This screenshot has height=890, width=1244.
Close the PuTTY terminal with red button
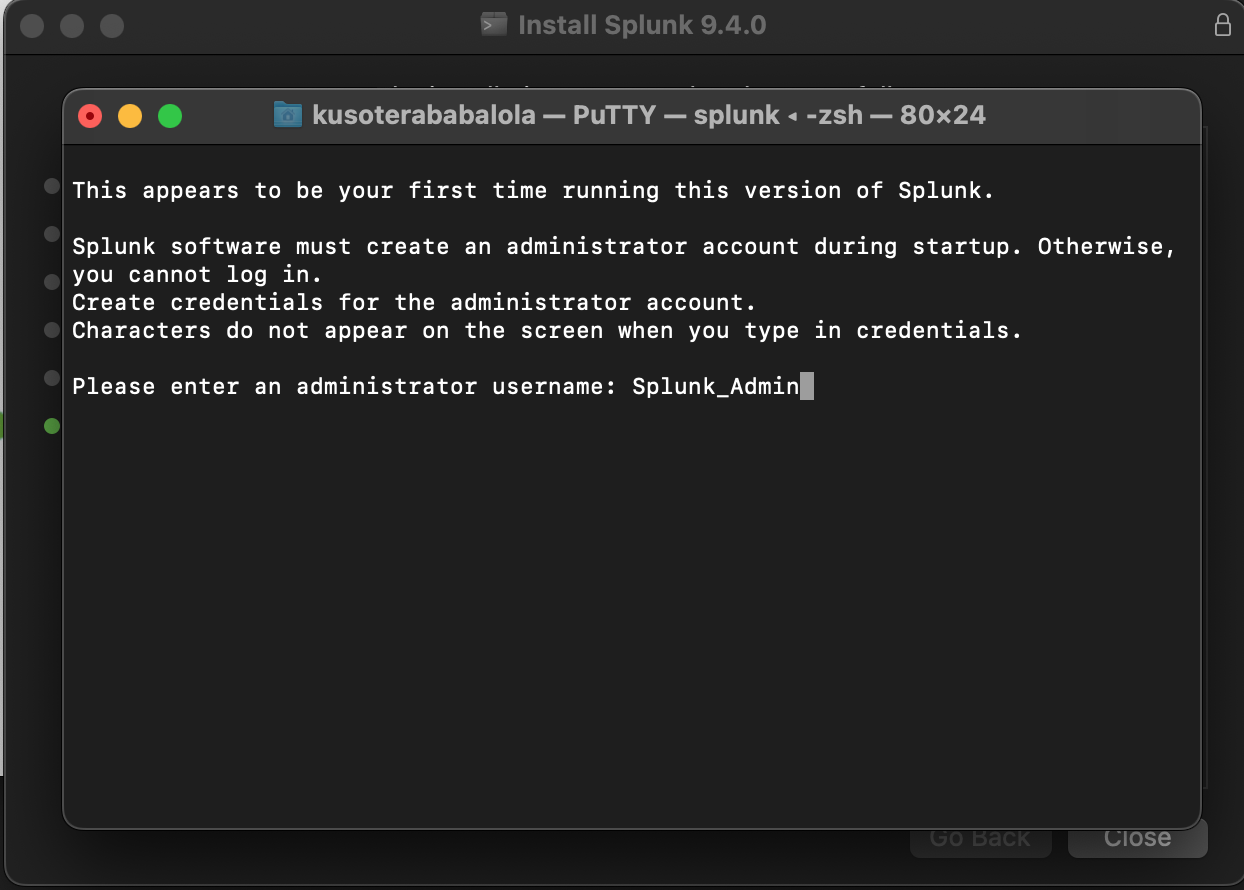[x=90, y=116]
